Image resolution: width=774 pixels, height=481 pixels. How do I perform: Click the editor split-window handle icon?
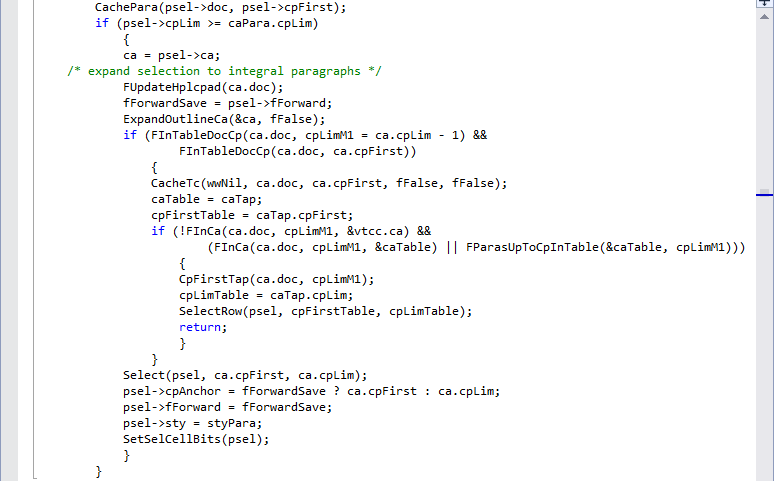pos(765,3)
